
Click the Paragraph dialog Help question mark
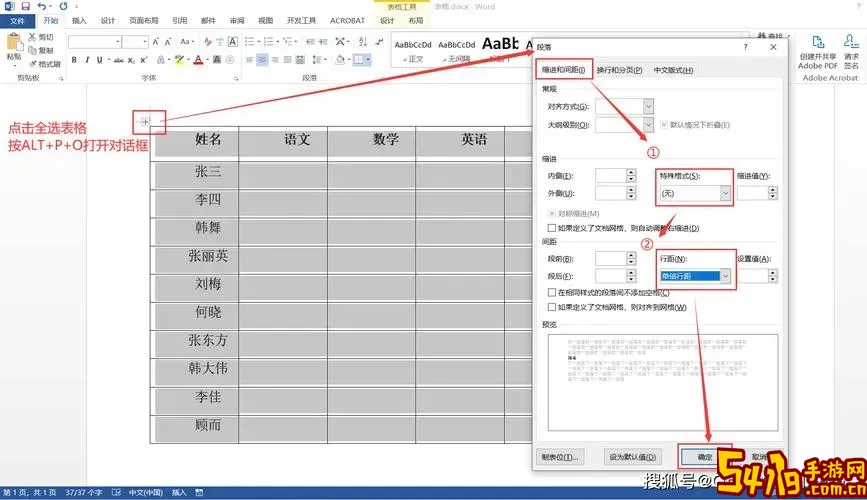tap(745, 47)
